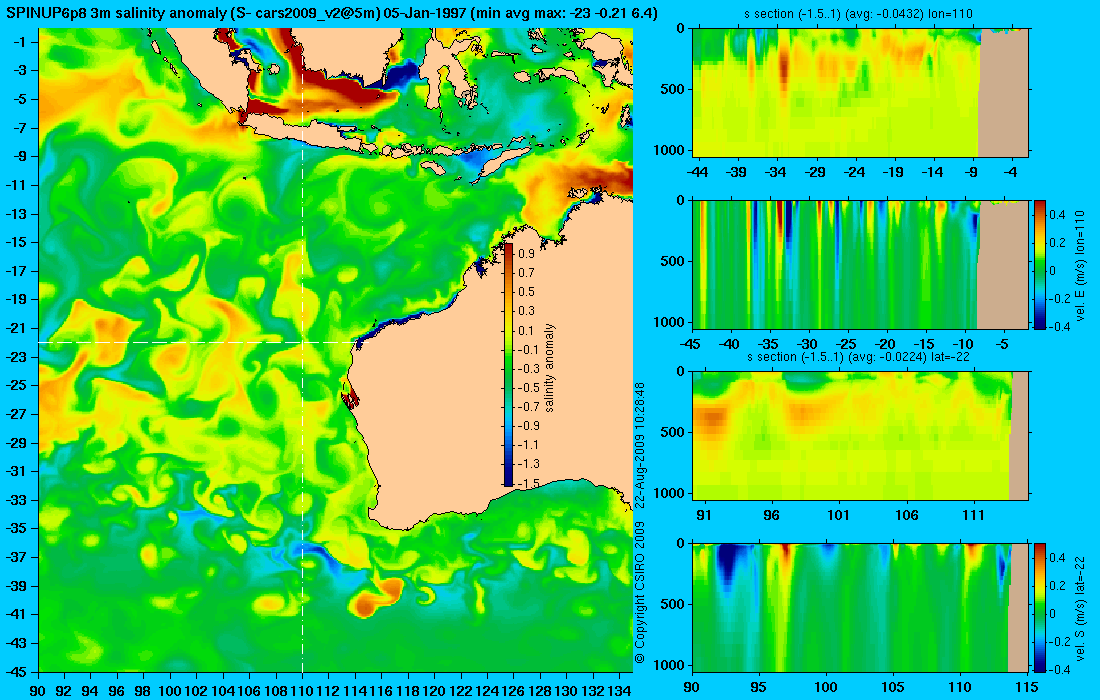Screen dimensions: 1100x700
Task: Click the "-21" latitude tick on the main map
Action: [17, 328]
